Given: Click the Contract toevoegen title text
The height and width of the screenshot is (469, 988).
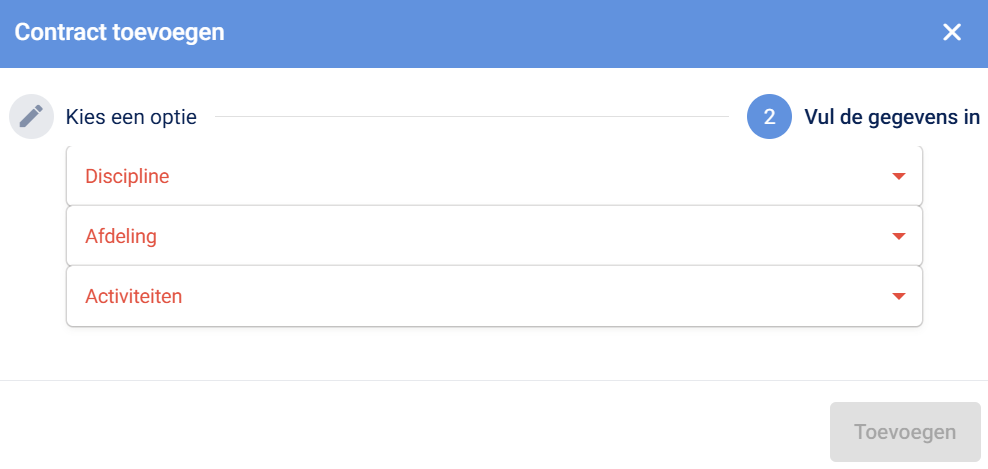Looking at the screenshot, I should click(119, 32).
